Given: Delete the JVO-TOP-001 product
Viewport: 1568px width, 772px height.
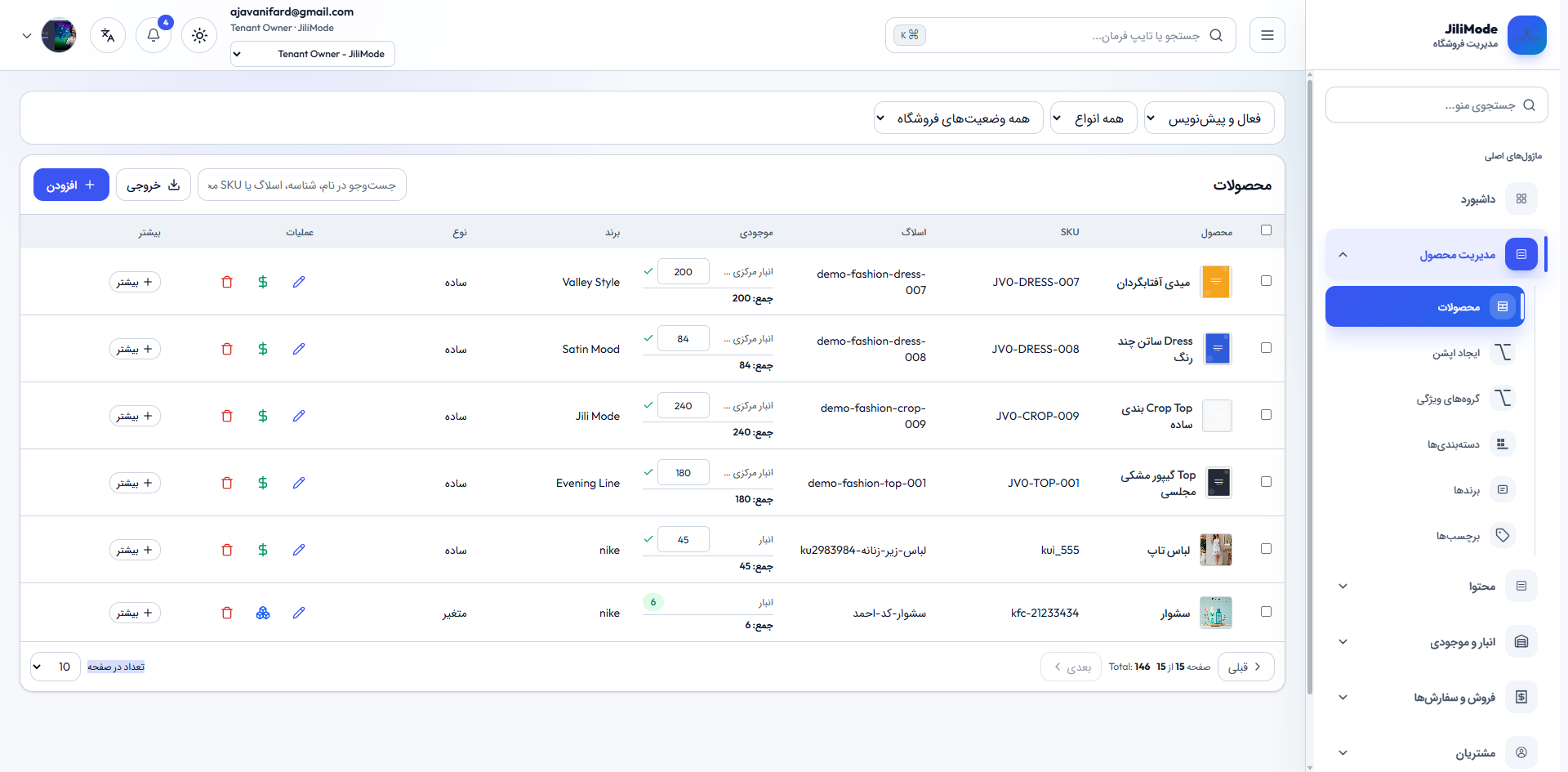Looking at the screenshot, I should coord(227,483).
